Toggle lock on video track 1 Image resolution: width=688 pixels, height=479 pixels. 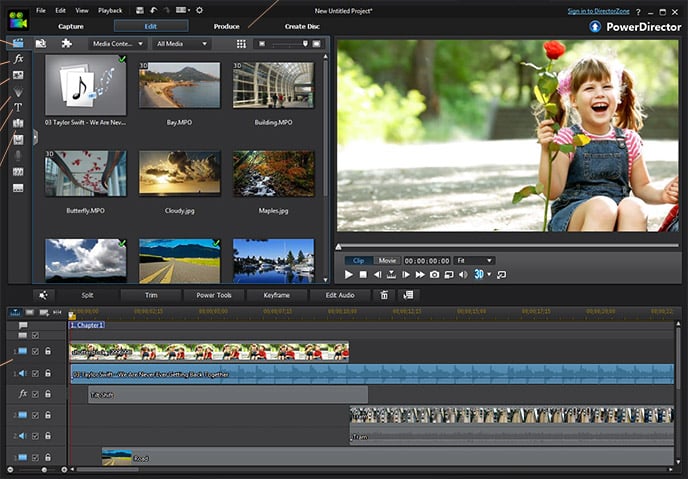click(x=48, y=351)
